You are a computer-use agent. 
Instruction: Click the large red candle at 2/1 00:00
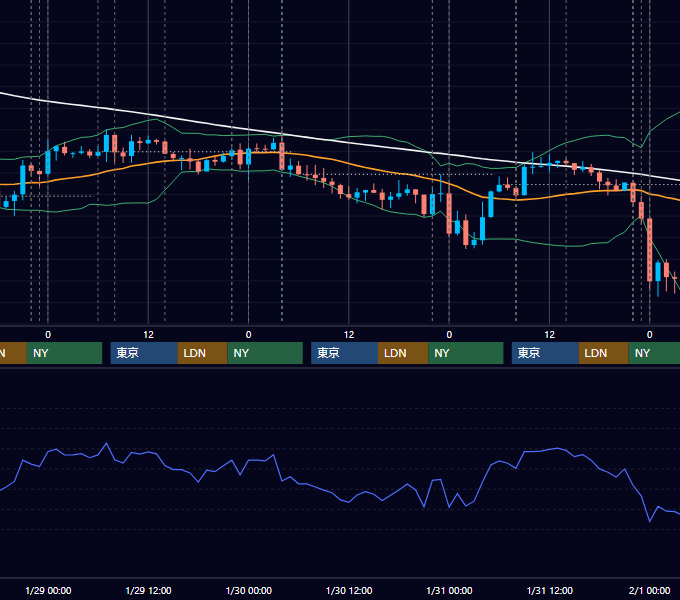click(x=650, y=250)
